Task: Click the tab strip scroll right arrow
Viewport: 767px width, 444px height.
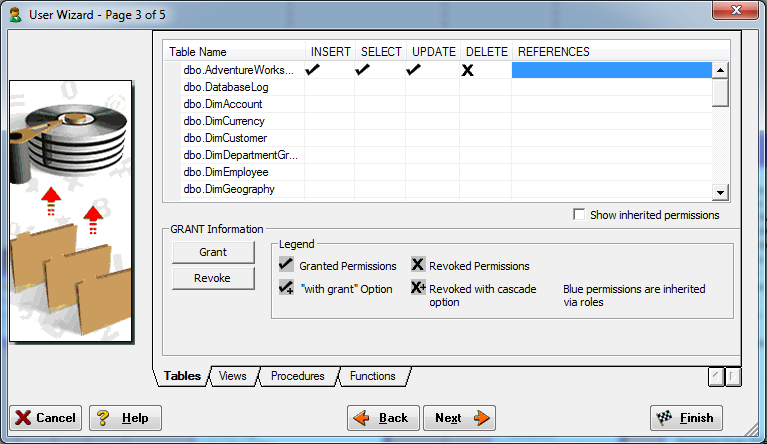Action: click(733, 377)
